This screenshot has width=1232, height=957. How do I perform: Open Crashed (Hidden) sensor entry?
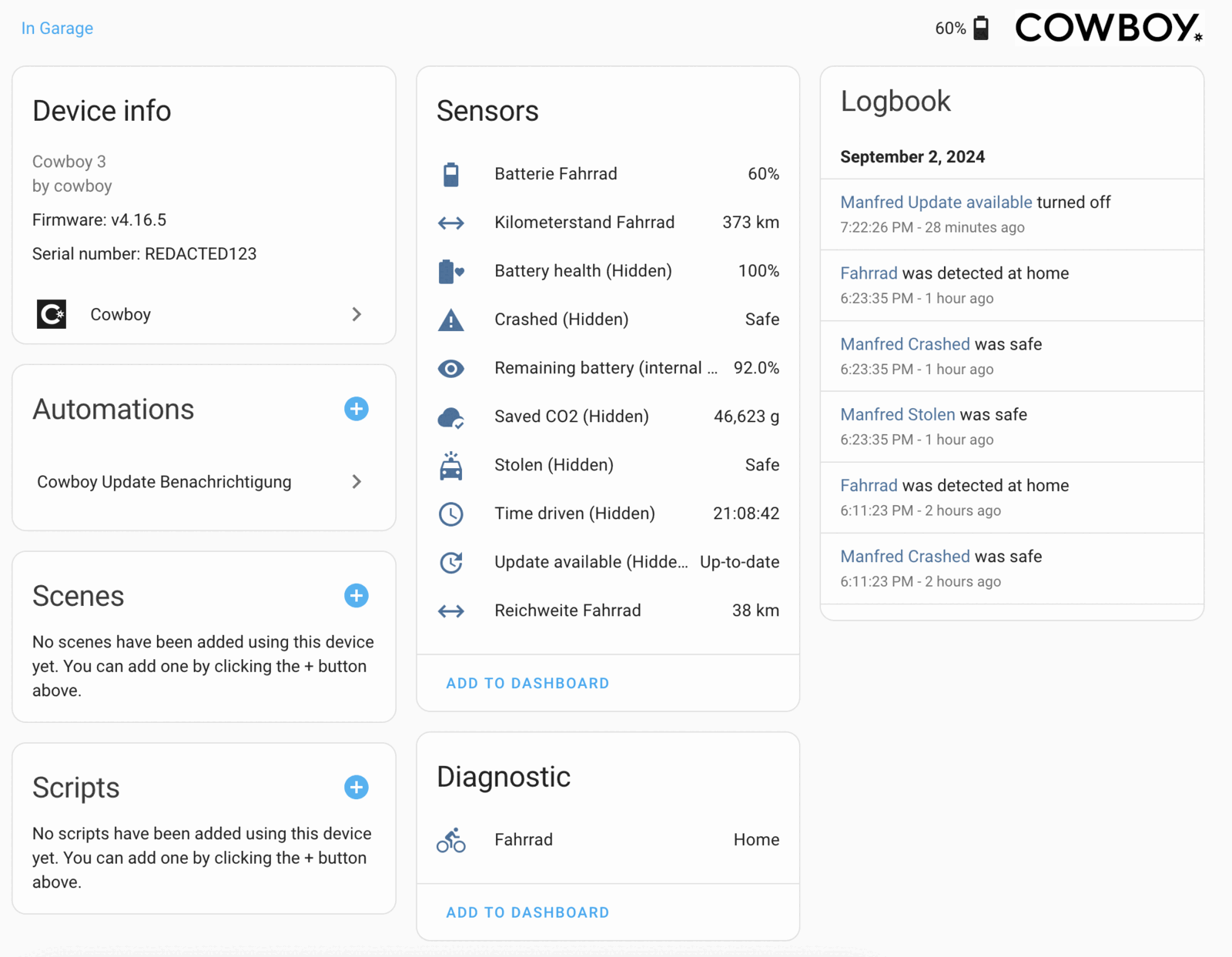click(608, 320)
